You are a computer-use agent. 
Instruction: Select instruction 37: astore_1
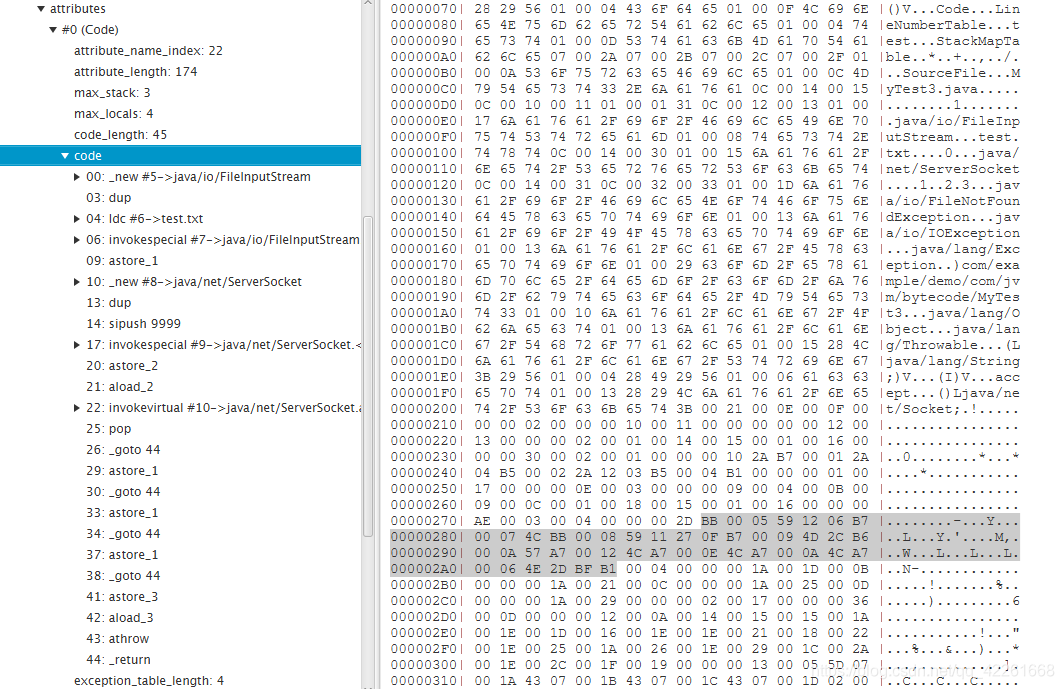click(122, 555)
